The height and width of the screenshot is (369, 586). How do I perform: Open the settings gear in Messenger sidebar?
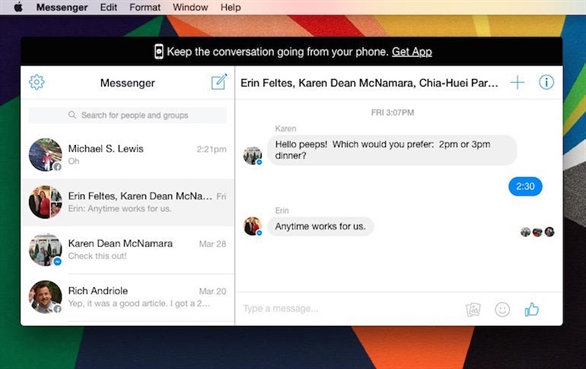click(x=37, y=82)
